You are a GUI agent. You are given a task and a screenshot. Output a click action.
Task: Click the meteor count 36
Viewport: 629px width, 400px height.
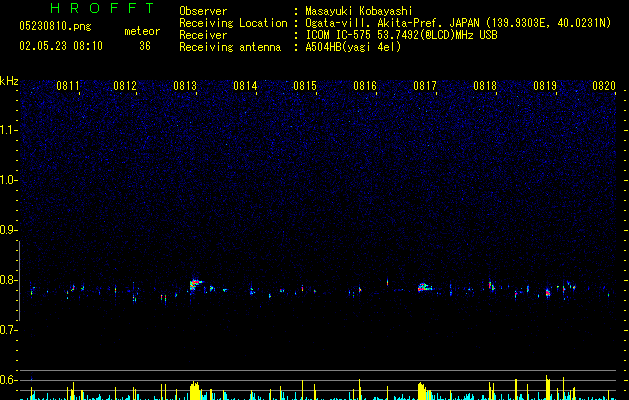(x=145, y=46)
